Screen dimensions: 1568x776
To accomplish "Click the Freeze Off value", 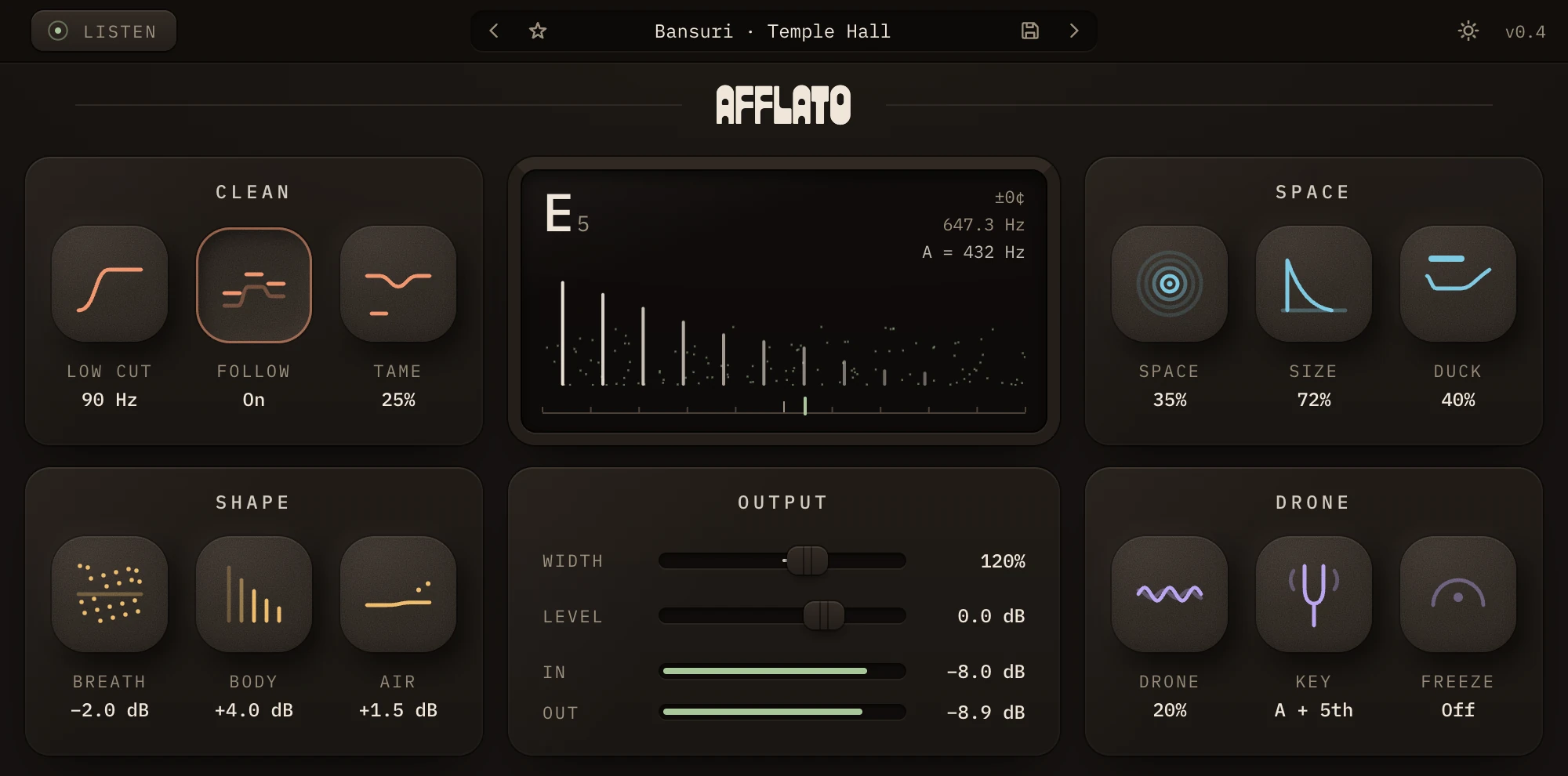I will (1458, 710).
